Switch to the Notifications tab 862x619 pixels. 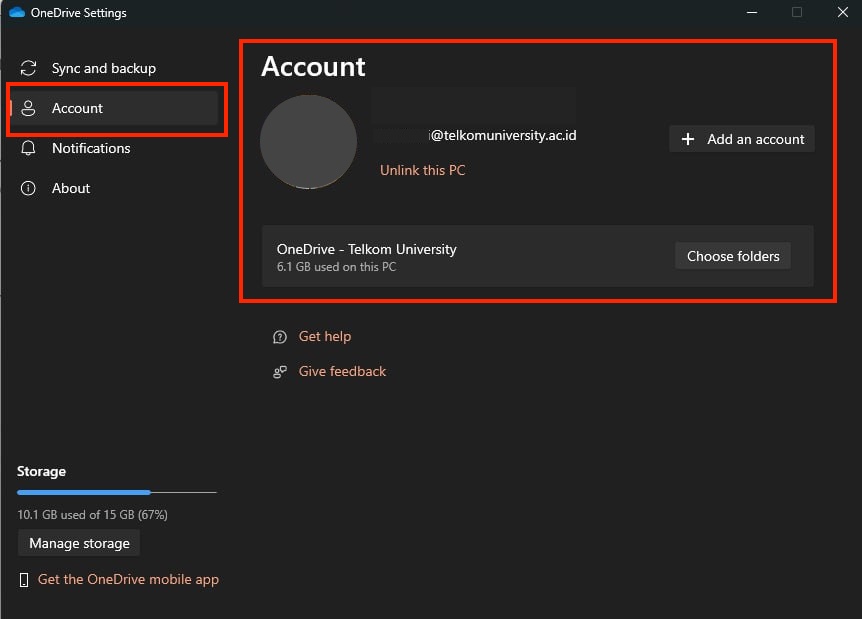(x=91, y=148)
